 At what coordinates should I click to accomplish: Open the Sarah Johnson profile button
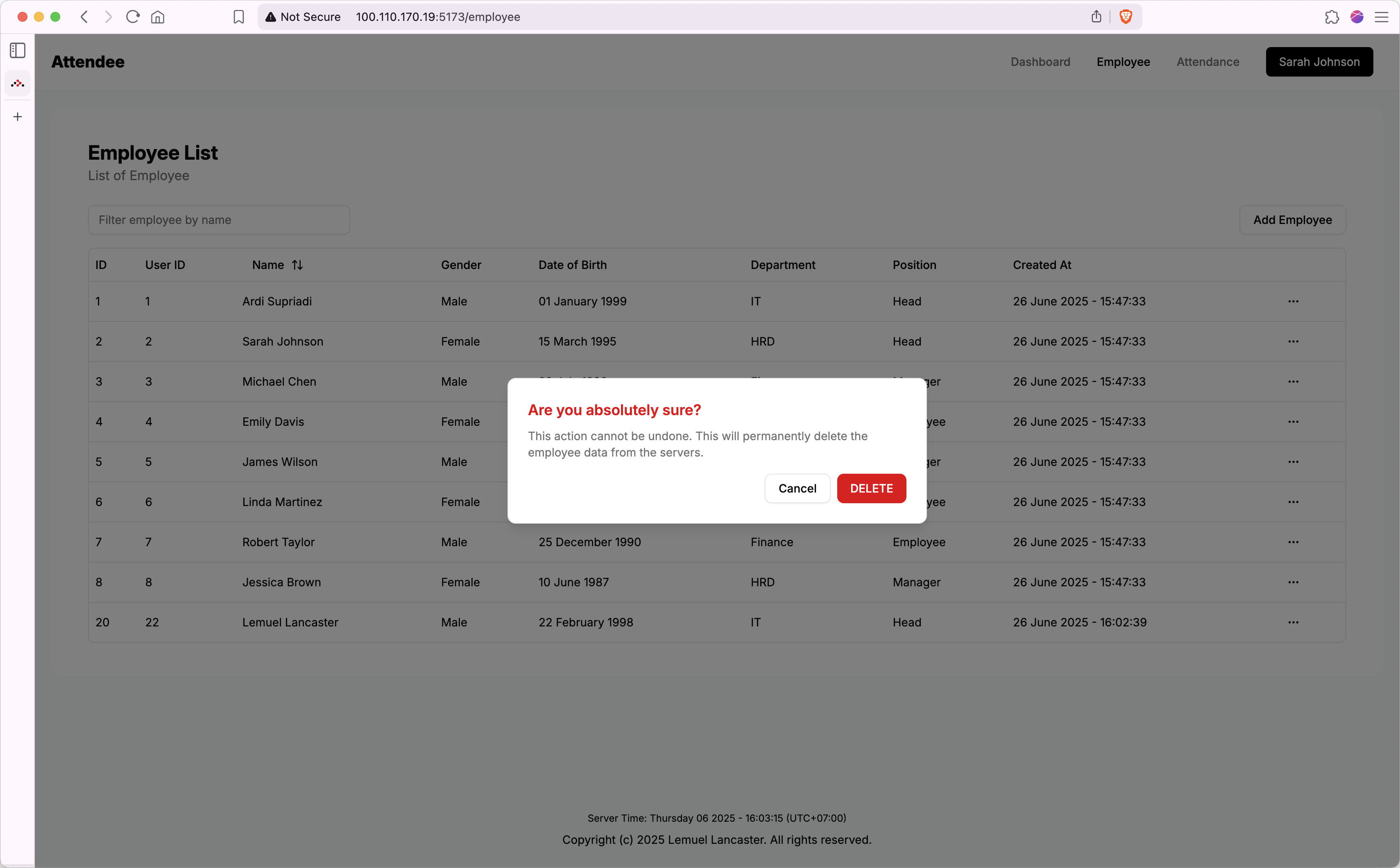1318,61
